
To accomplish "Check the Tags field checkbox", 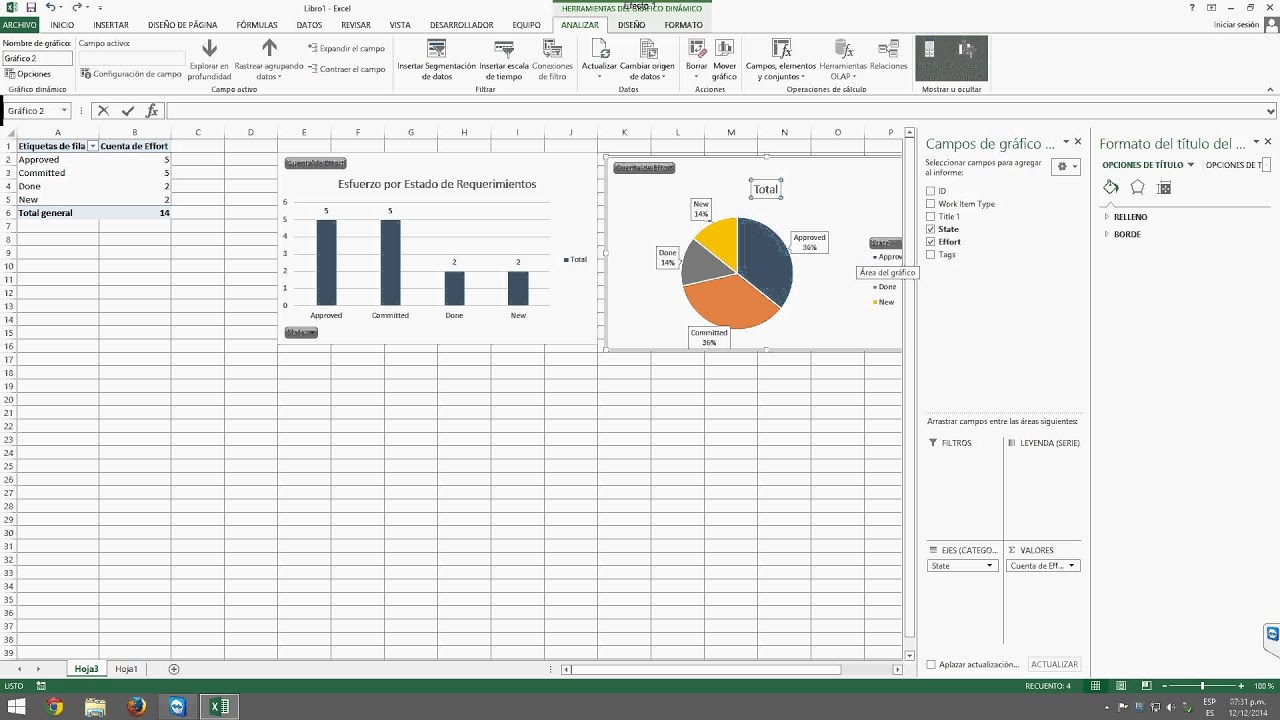I will 930,255.
